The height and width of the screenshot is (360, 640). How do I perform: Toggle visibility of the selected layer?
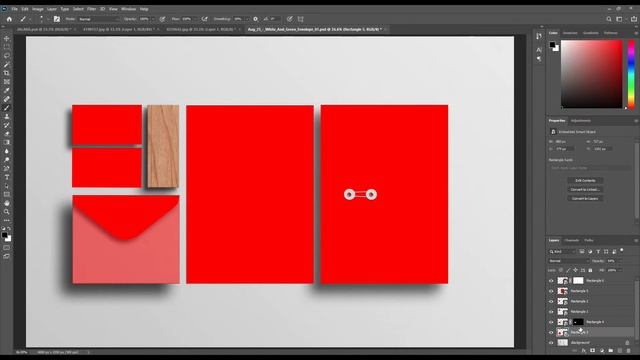coord(551,332)
